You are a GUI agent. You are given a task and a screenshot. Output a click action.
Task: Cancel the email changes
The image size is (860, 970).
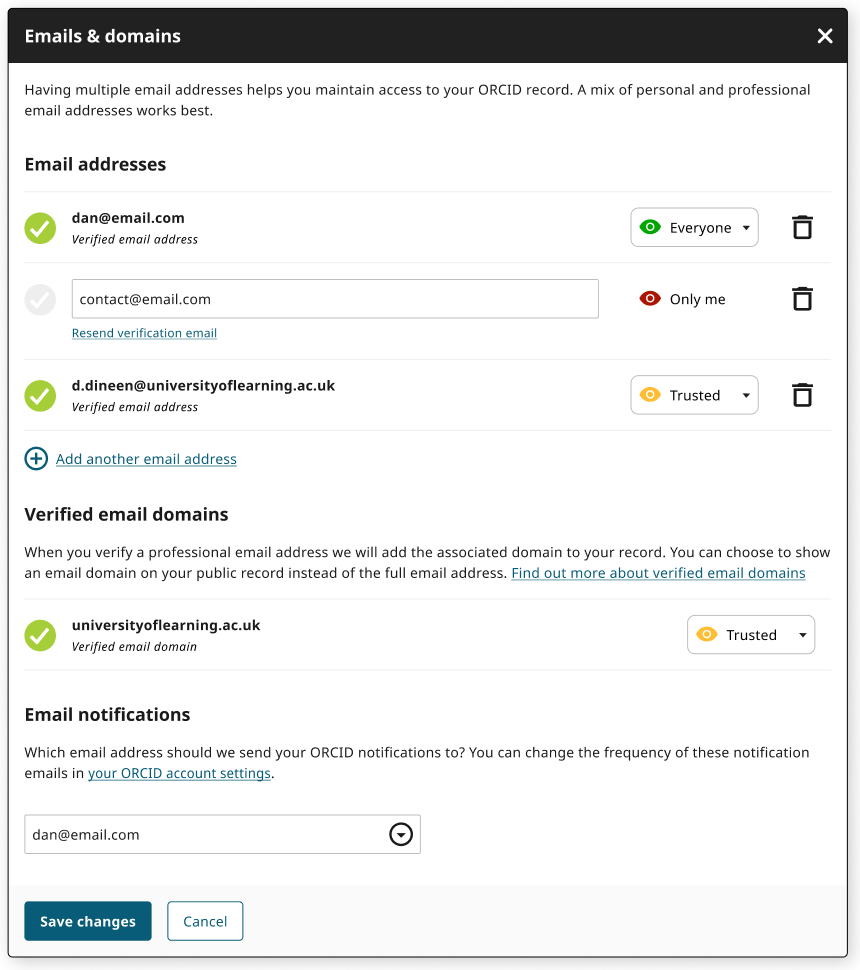(x=205, y=921)
